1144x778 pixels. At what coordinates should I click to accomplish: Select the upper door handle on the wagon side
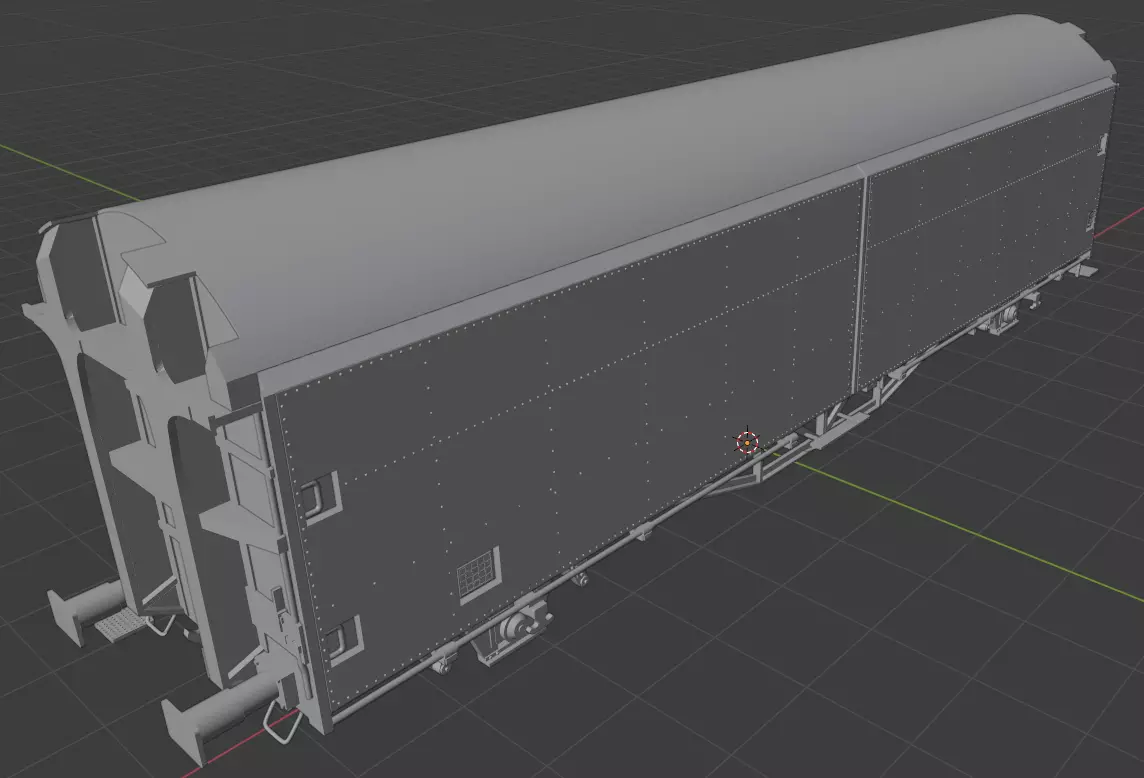[319, 496]
